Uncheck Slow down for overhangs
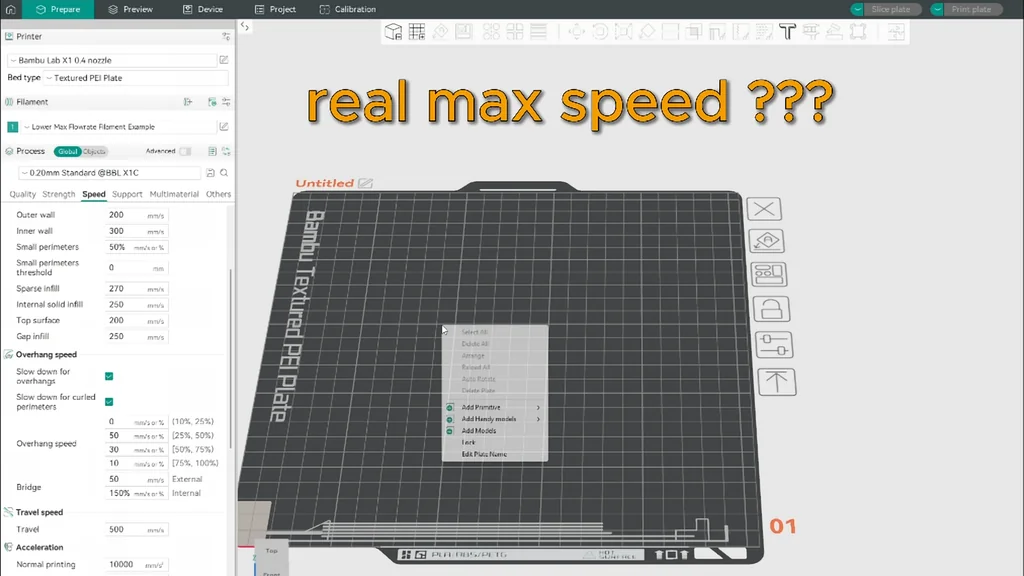 coord(109,376)
